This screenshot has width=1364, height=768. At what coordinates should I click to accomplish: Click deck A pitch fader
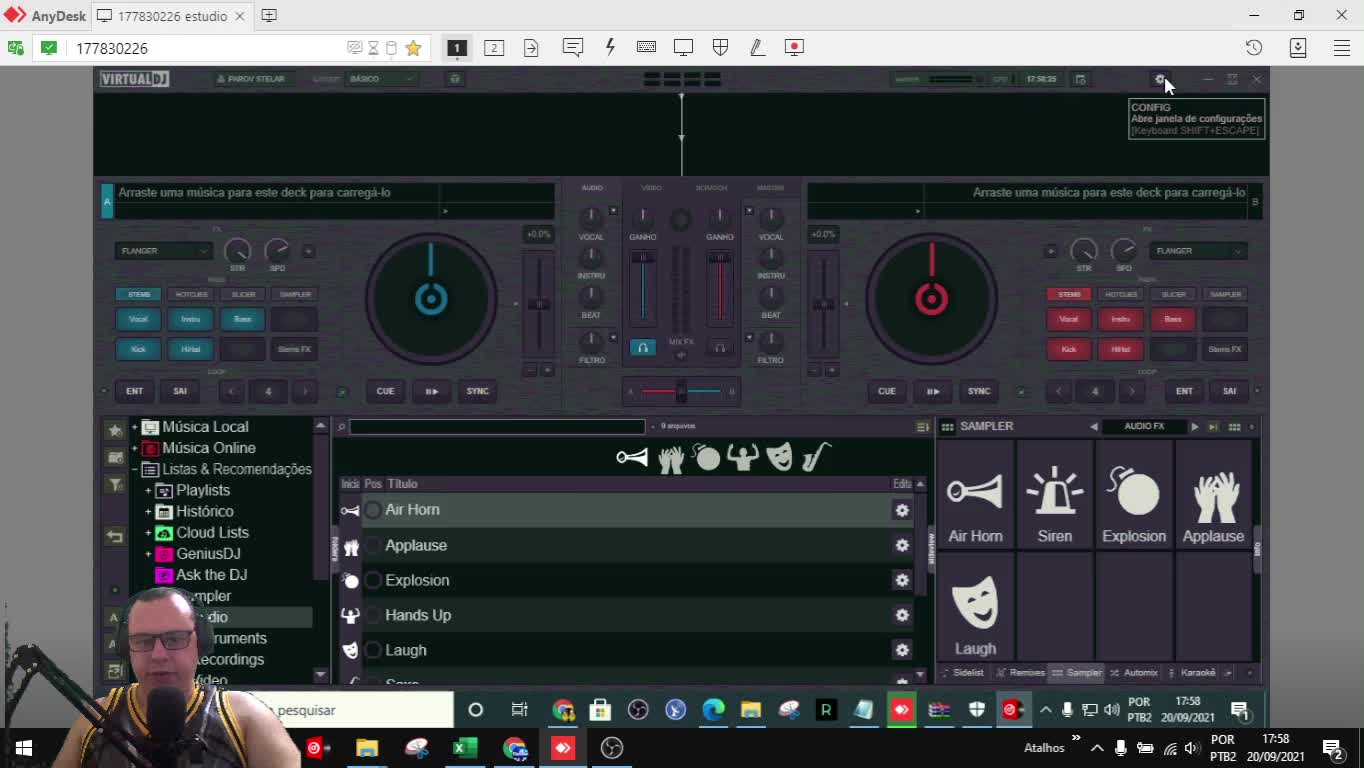538,304
